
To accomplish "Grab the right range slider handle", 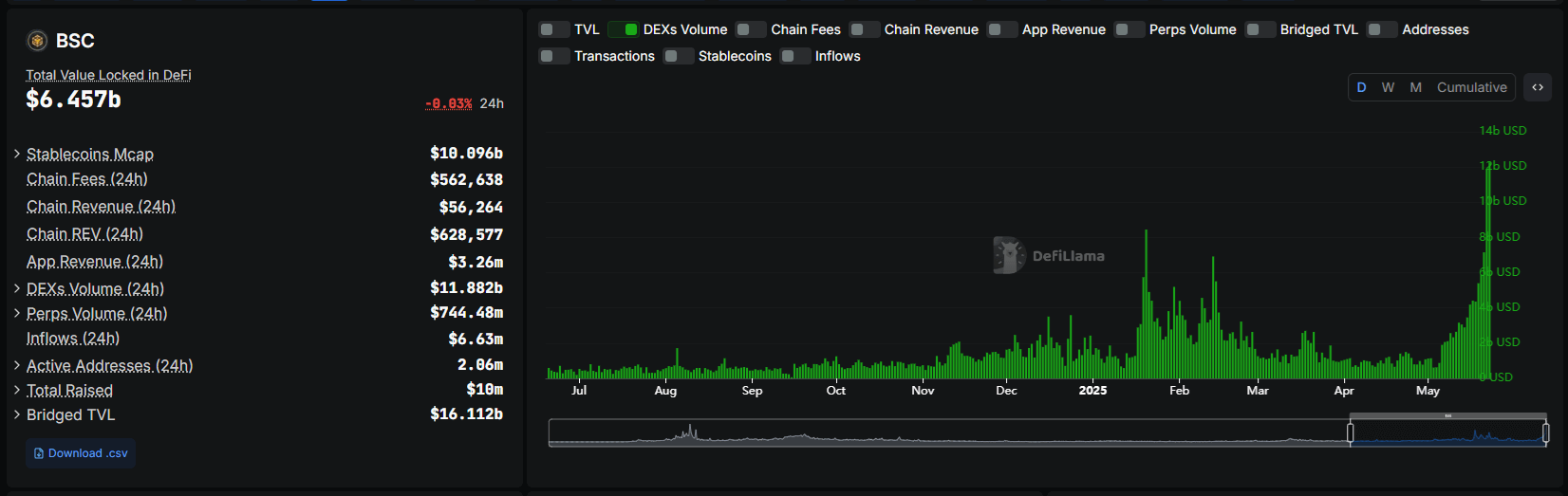I will [1545, 433].
